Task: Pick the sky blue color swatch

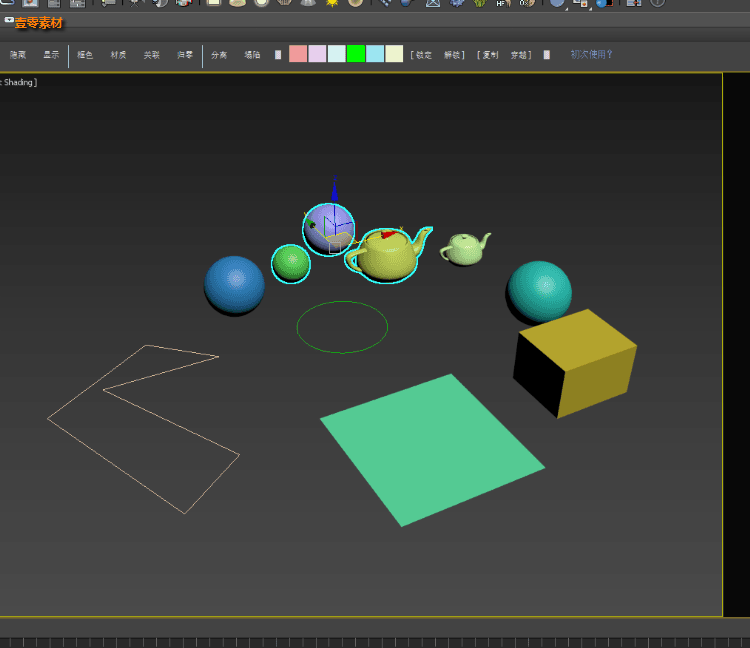Action: (375, 54)
